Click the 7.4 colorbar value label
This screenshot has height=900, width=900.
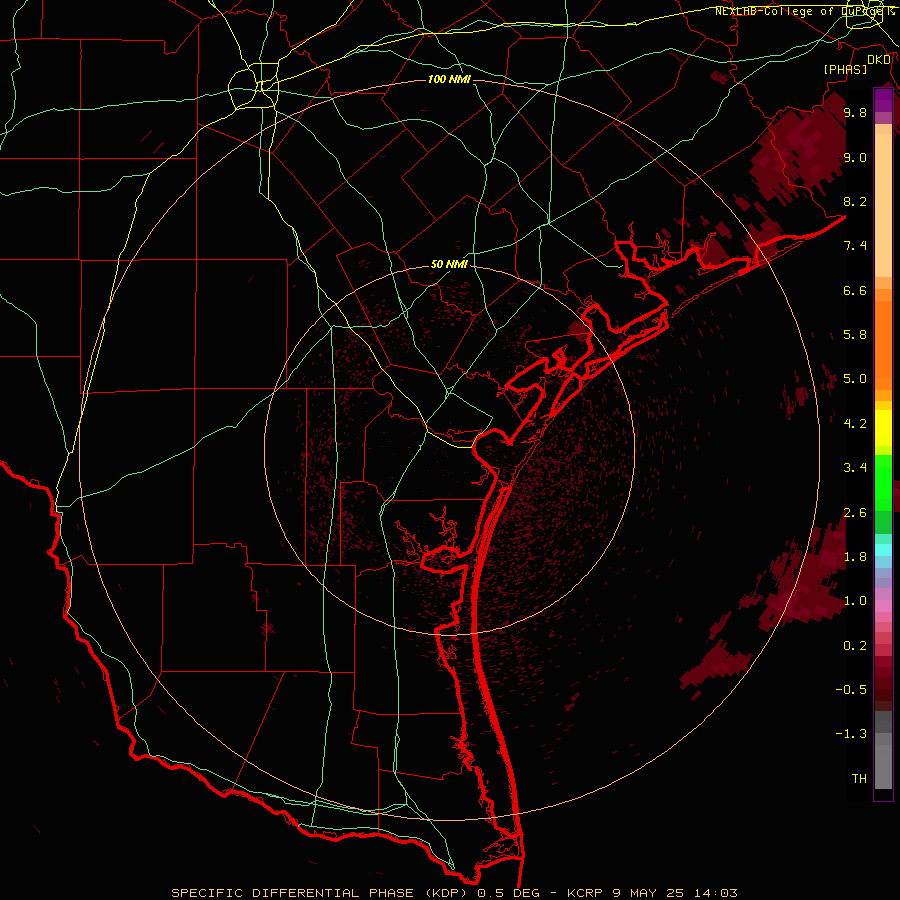[x=855, y=246]
